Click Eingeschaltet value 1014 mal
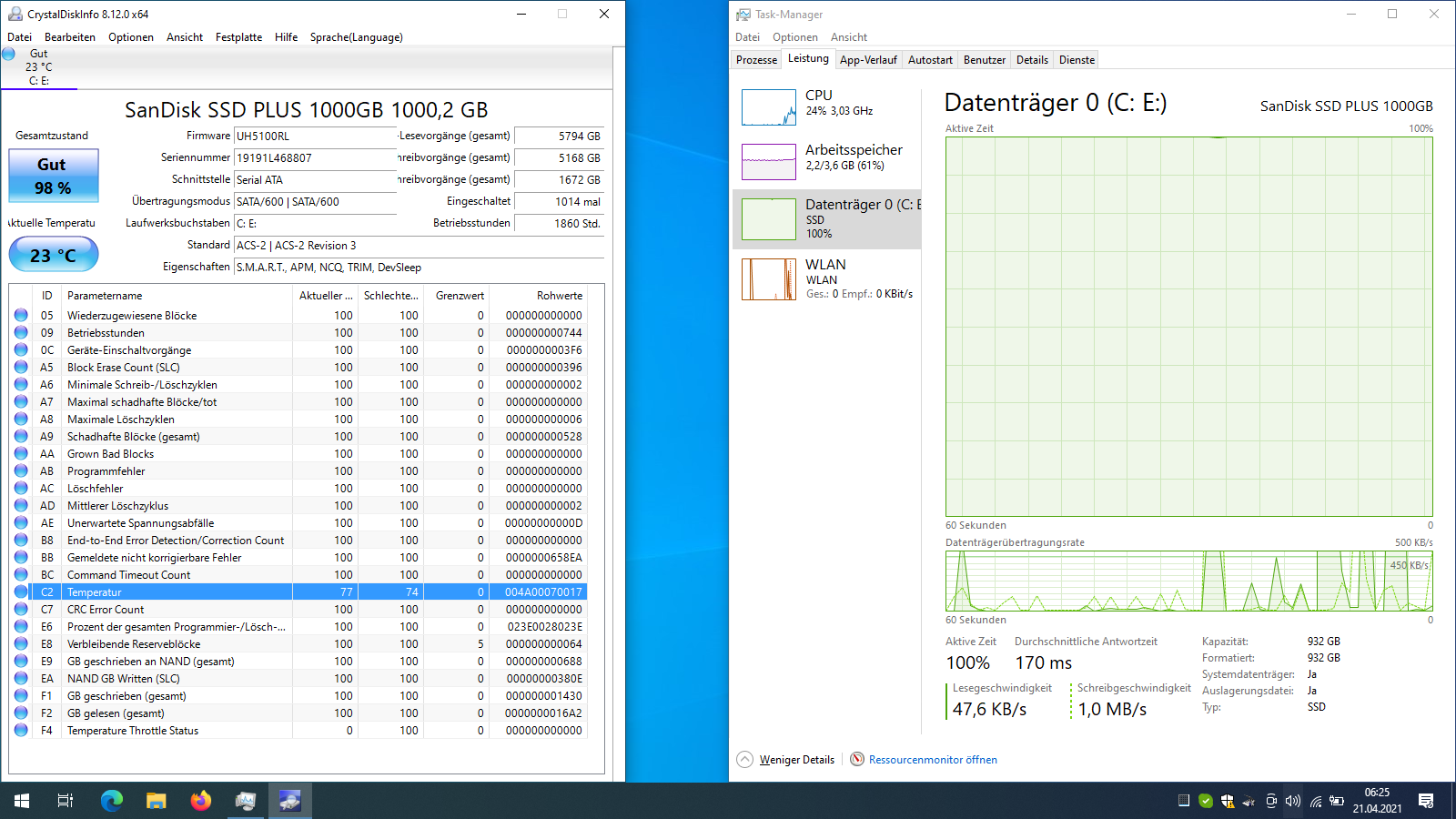1456x819 pixels. (x=559, y=202)
